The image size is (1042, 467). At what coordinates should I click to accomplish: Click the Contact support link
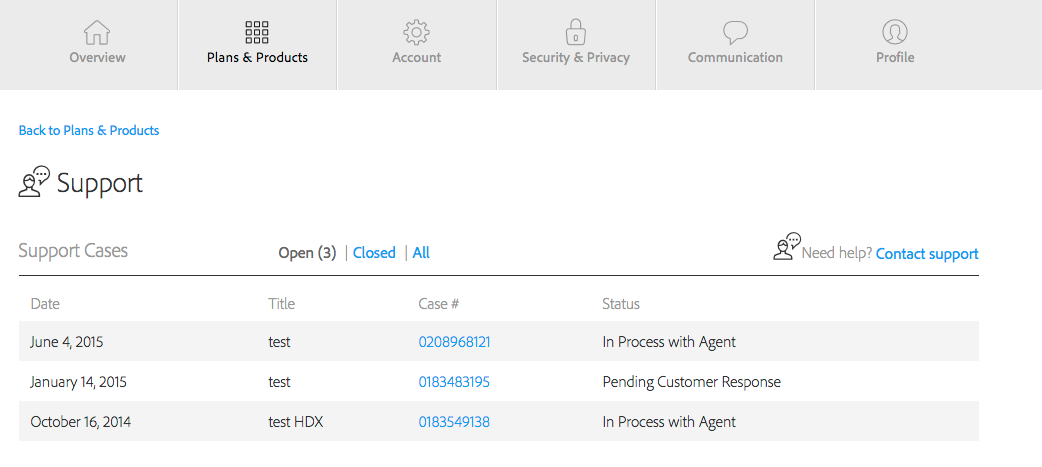point(927,254)
